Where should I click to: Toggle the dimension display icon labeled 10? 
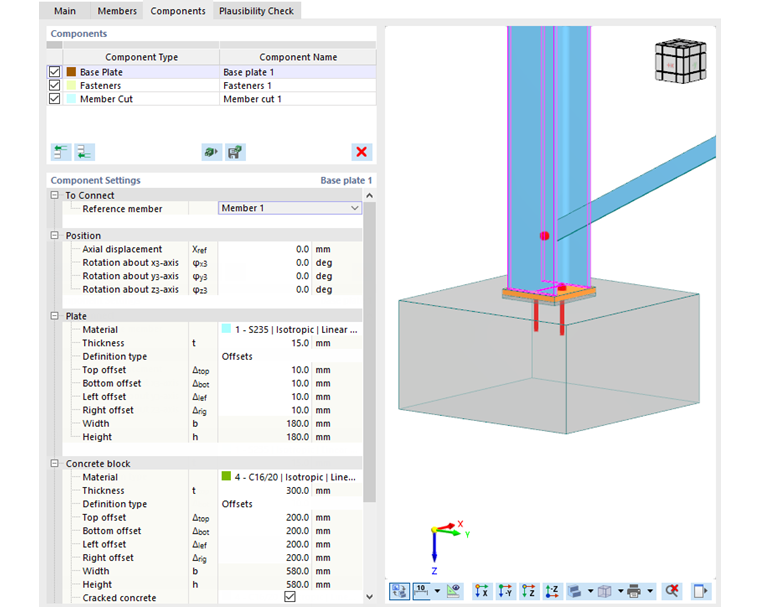421,591
